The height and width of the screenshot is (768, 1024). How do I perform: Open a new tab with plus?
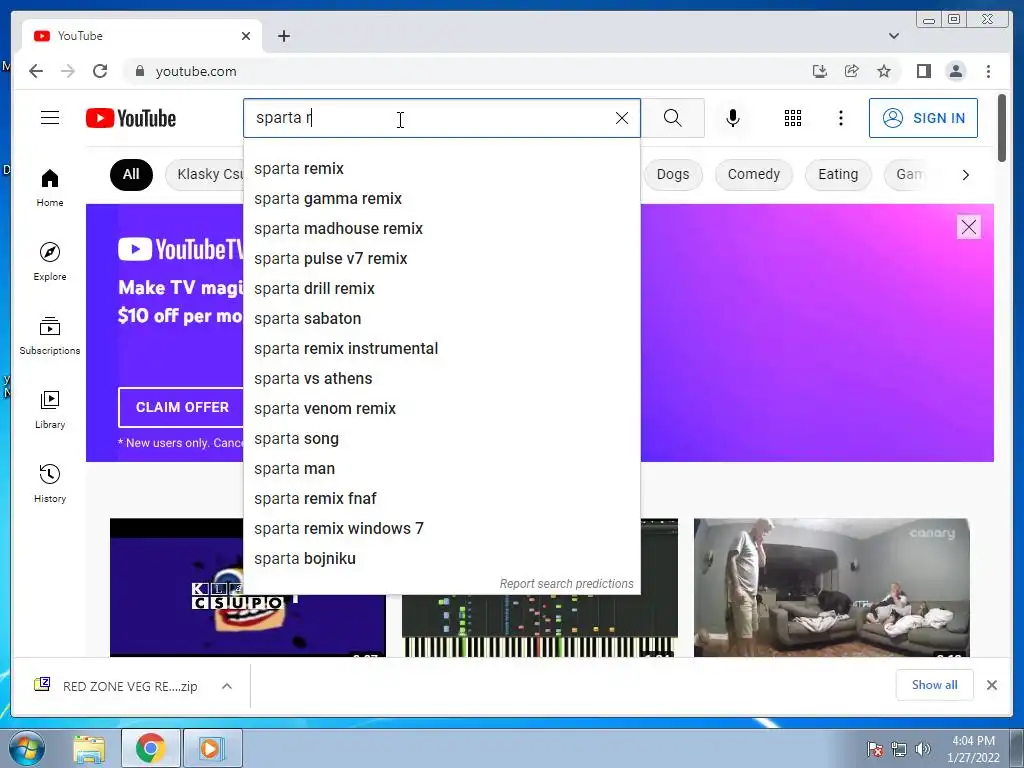(283, 36)
